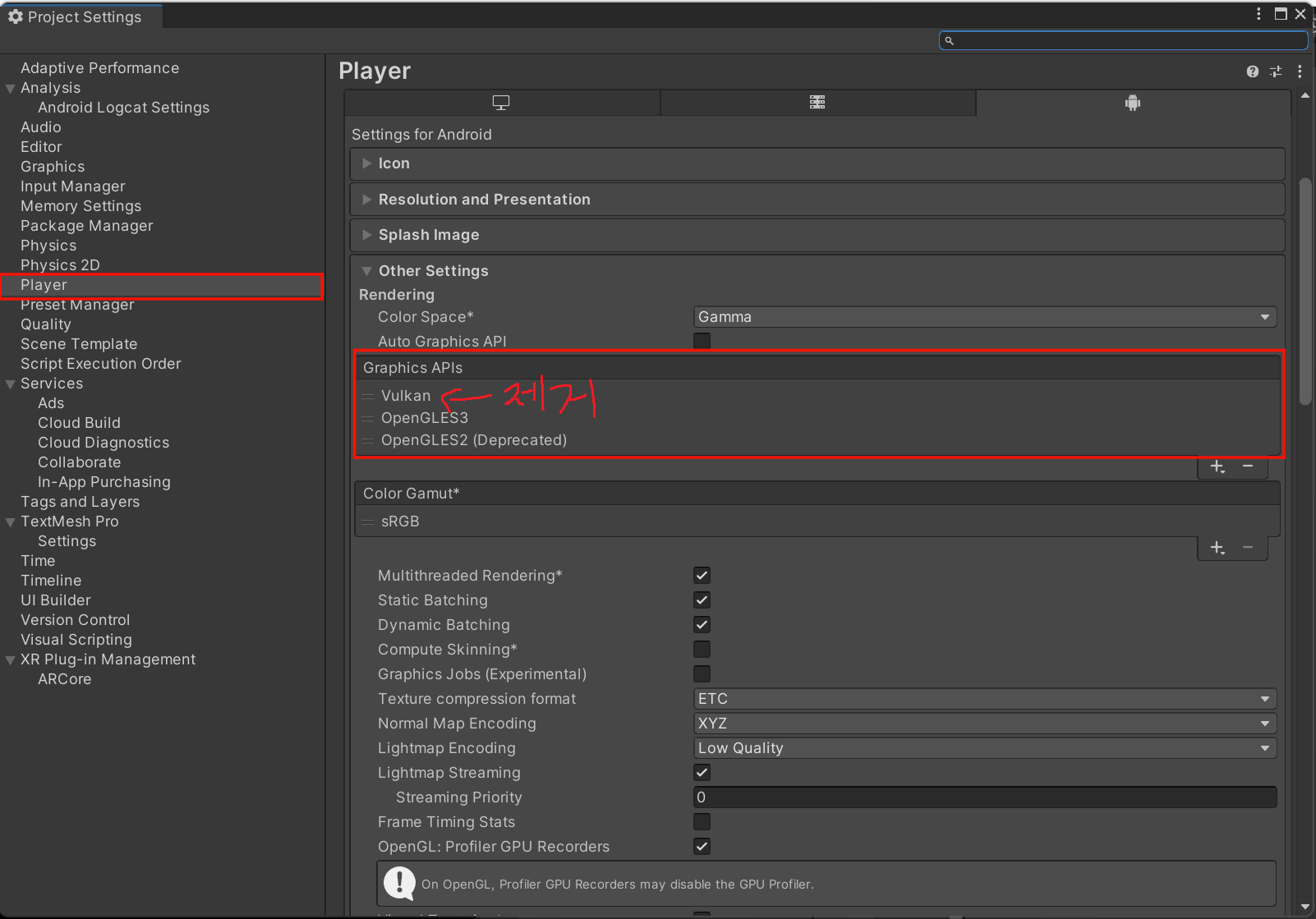
Task: Expand the Splash Image section
Action: [817, 235]
